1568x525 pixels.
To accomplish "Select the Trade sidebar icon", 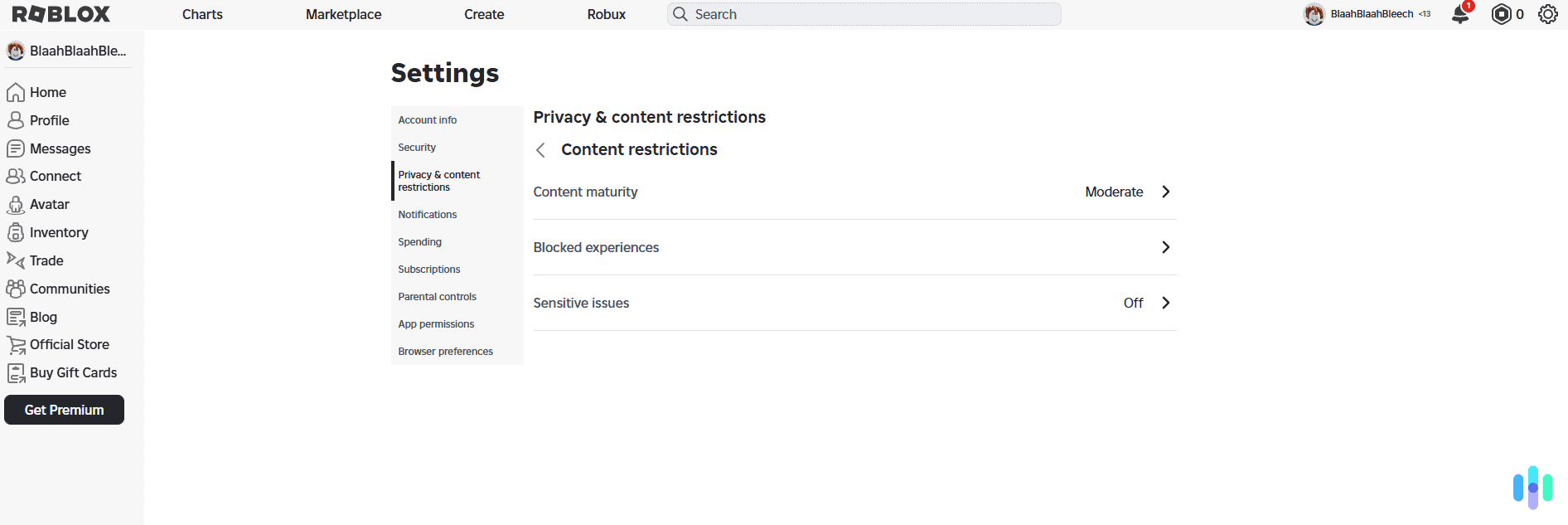I will [16, 260].
